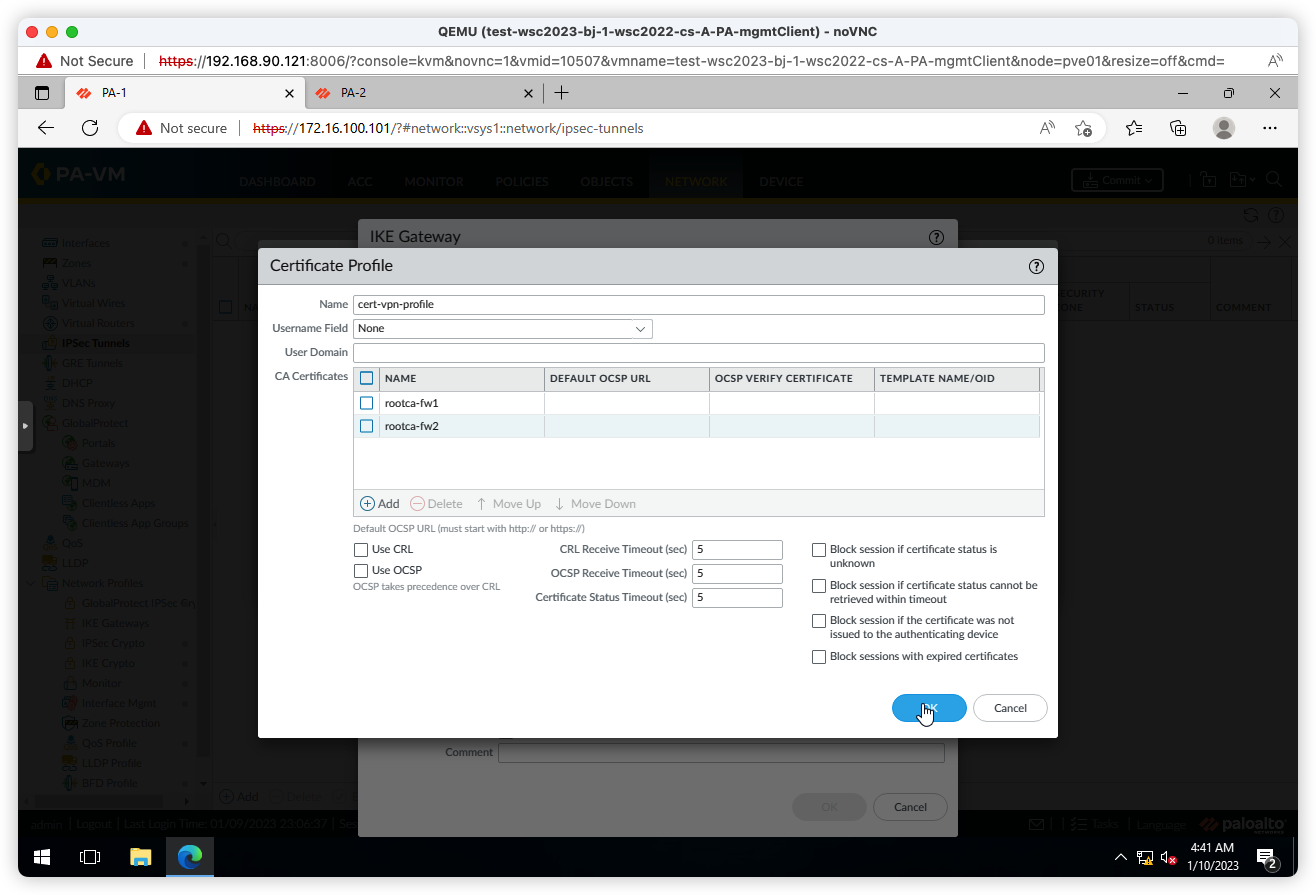The image size is (1316, 895).
Task: Open Windows Start menu
Action: pos(42,857)
